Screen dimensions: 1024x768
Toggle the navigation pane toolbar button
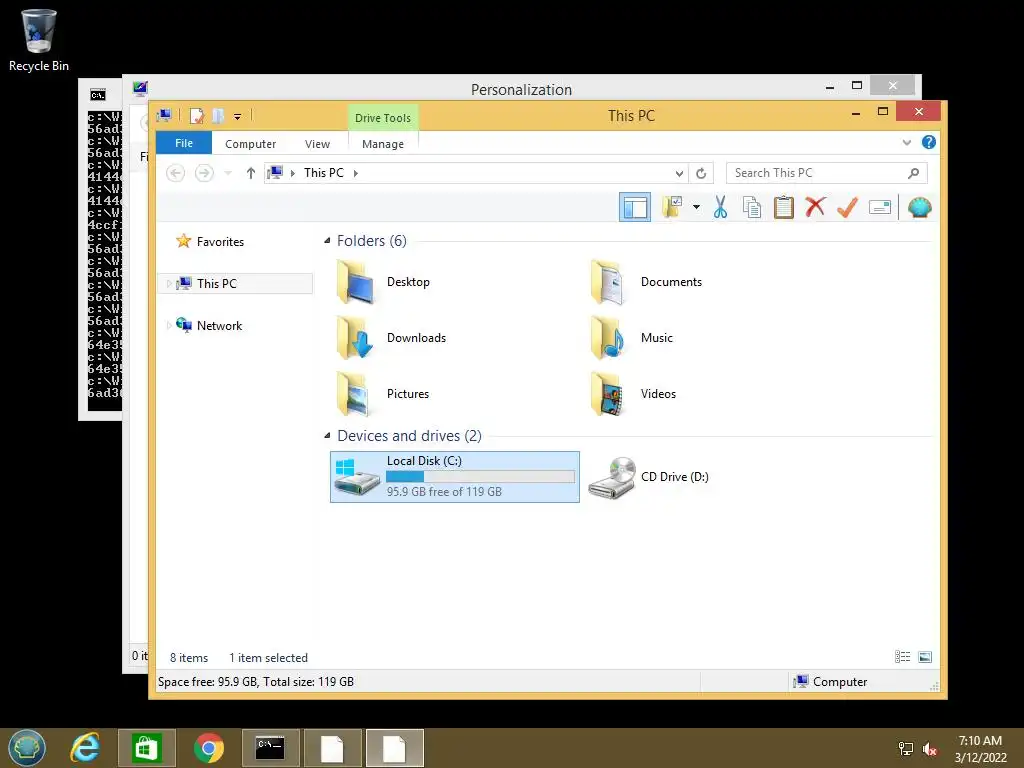pyautogui.click(x=634, y=208)
